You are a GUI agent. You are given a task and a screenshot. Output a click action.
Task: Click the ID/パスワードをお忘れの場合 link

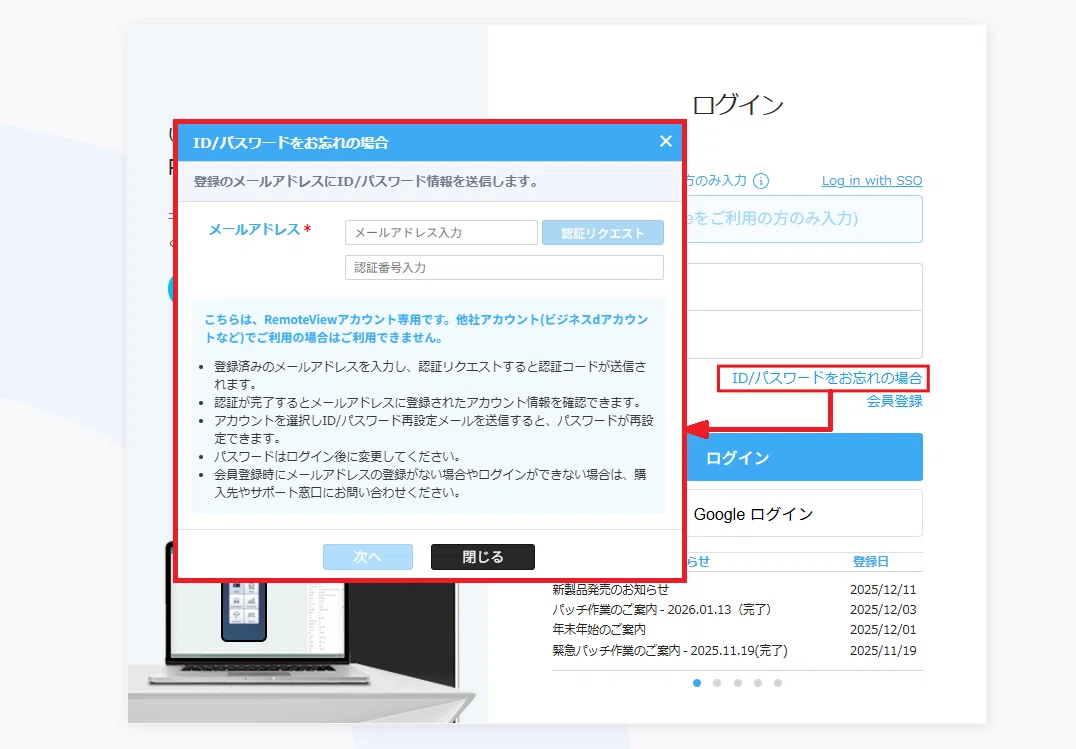click(825, 378)
